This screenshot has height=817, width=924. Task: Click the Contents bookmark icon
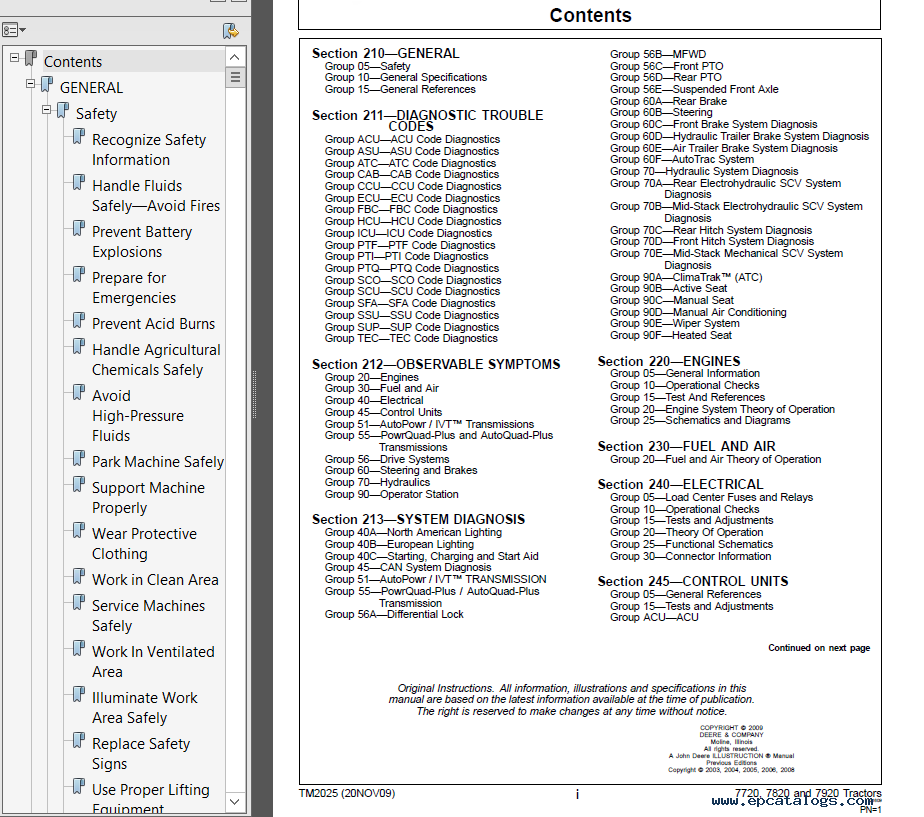[31, 58]
